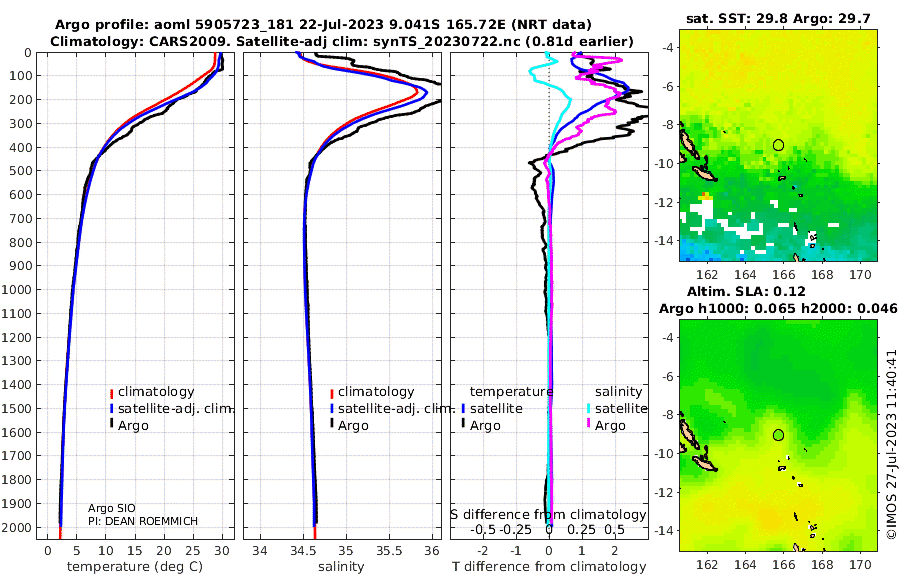Click the salinity axis tick '34.5'
This screenshot has width=900, height=580.
tap(302, 551)
